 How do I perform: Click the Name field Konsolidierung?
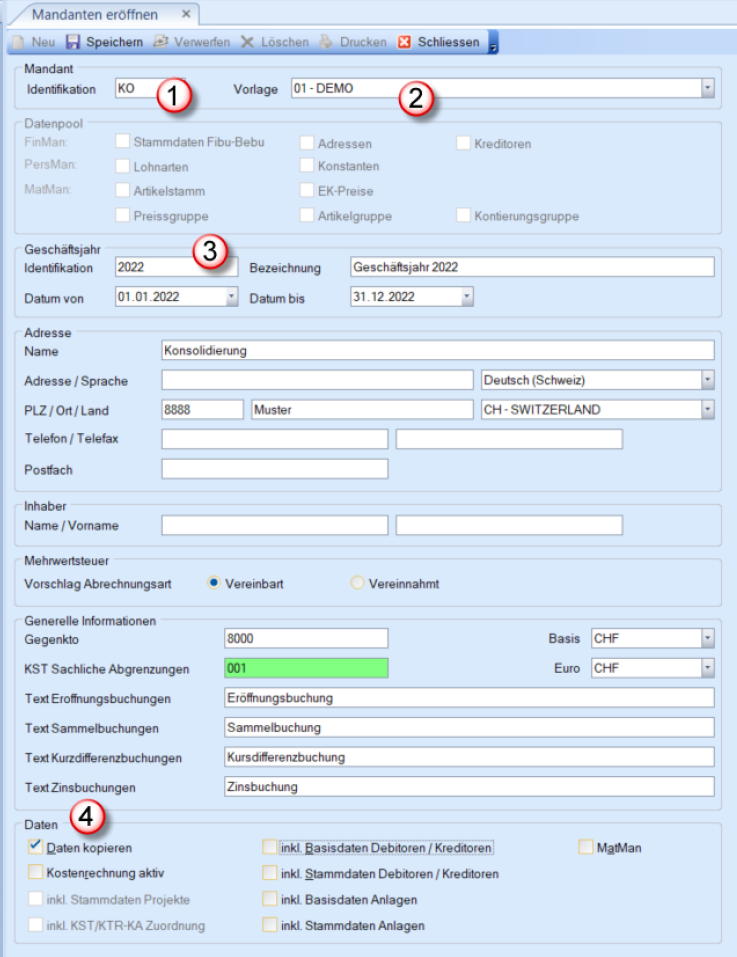[437, 351]
